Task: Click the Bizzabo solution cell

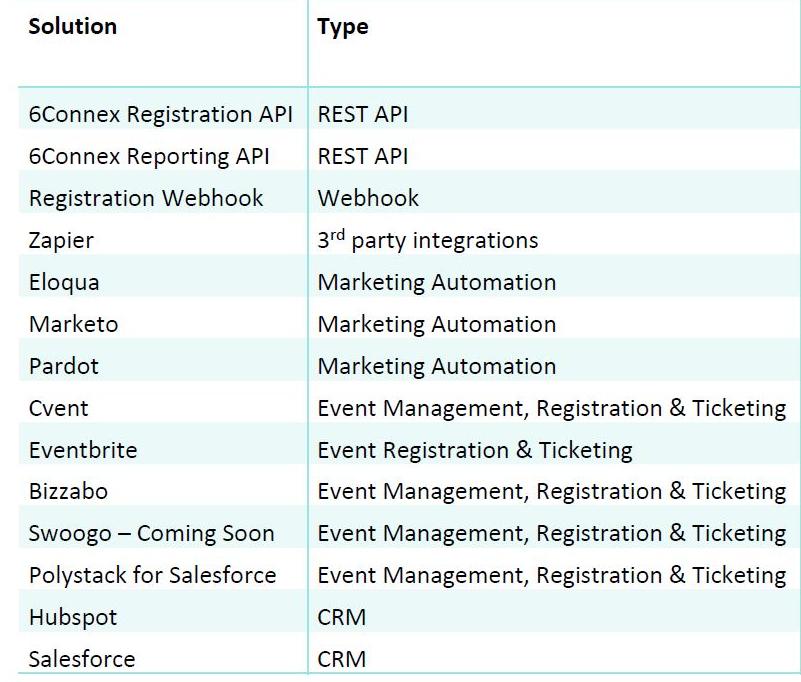Action: tap(68, 491)
